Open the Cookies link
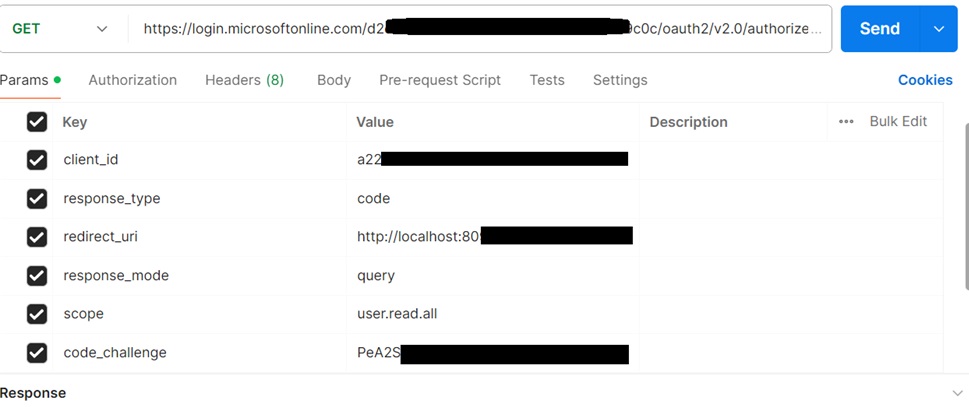The width and height of the screenshot is (969, 411). pos(925,80)
